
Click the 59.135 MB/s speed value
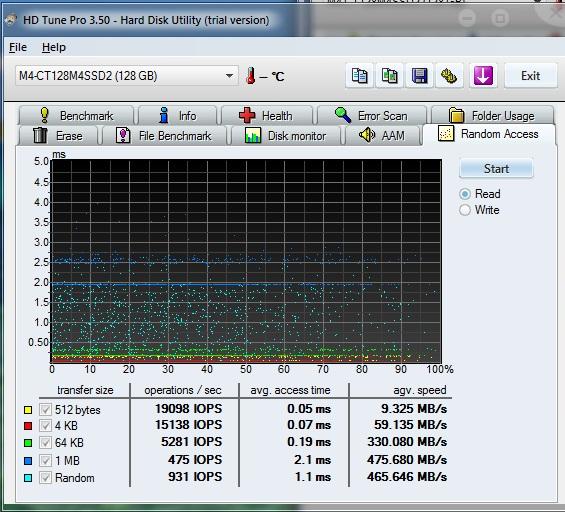pos(410,424)
